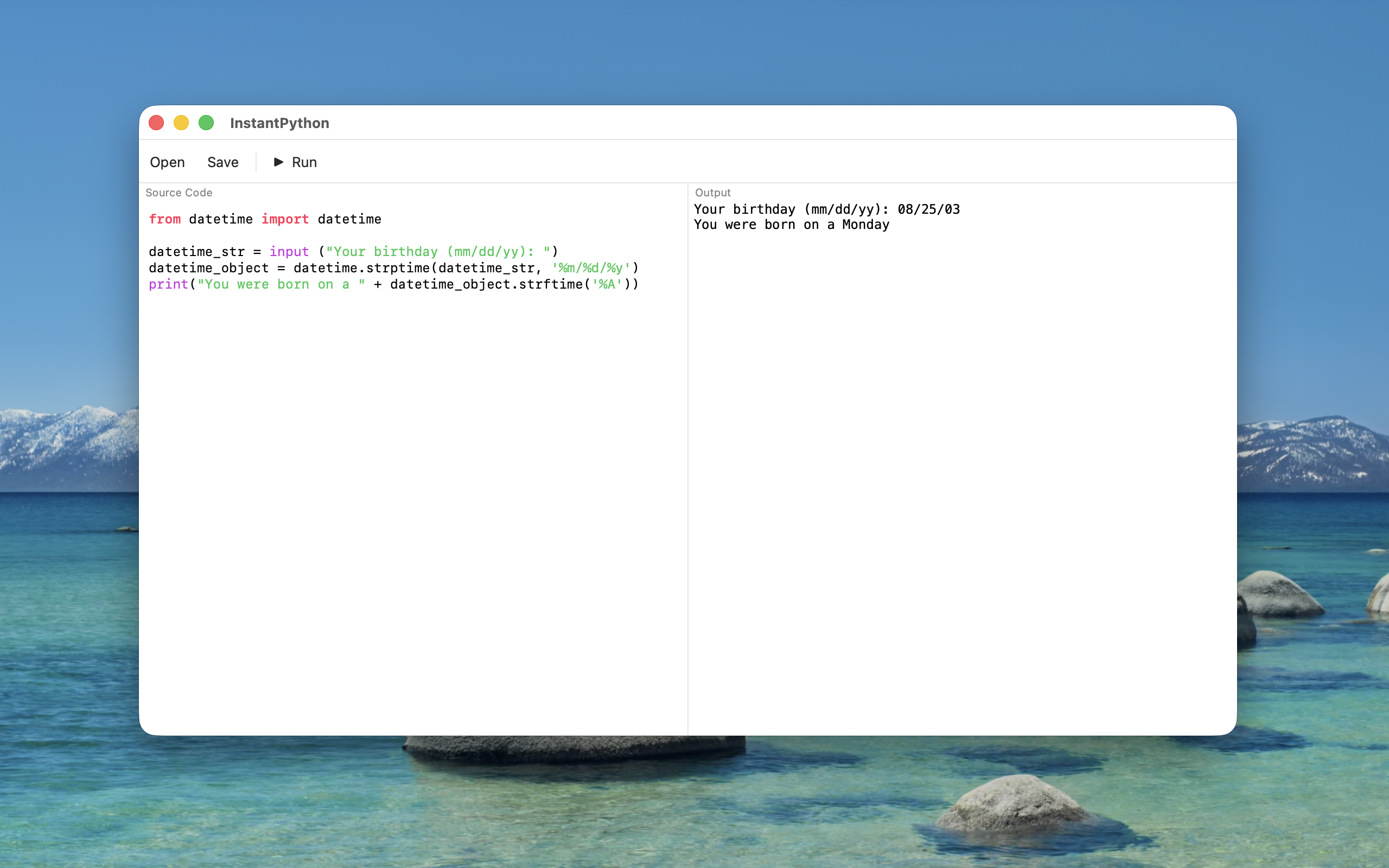Click the yellow minimize circle
The height and width of the screenshot is (868, 1389).
click(181, 122)
